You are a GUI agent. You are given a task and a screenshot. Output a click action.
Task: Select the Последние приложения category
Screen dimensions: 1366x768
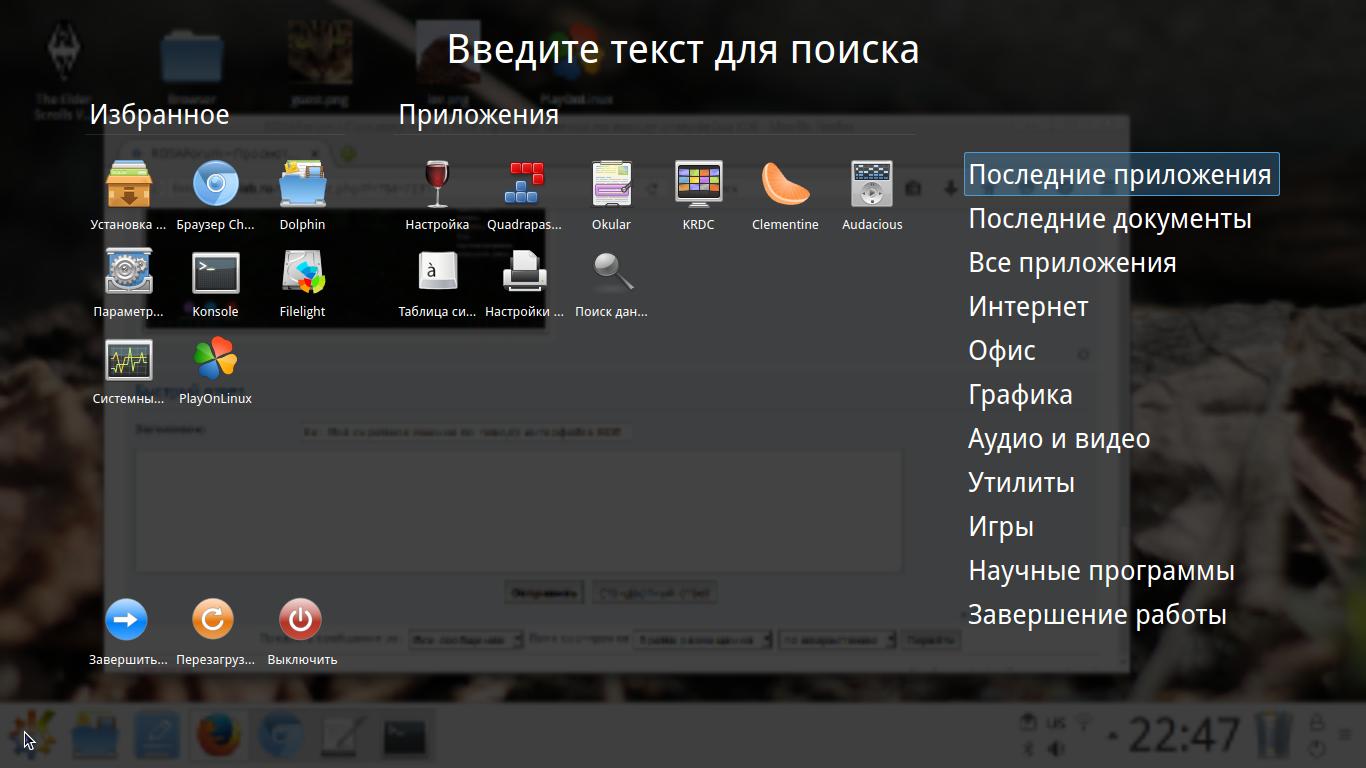click(x=1121, y=175)
